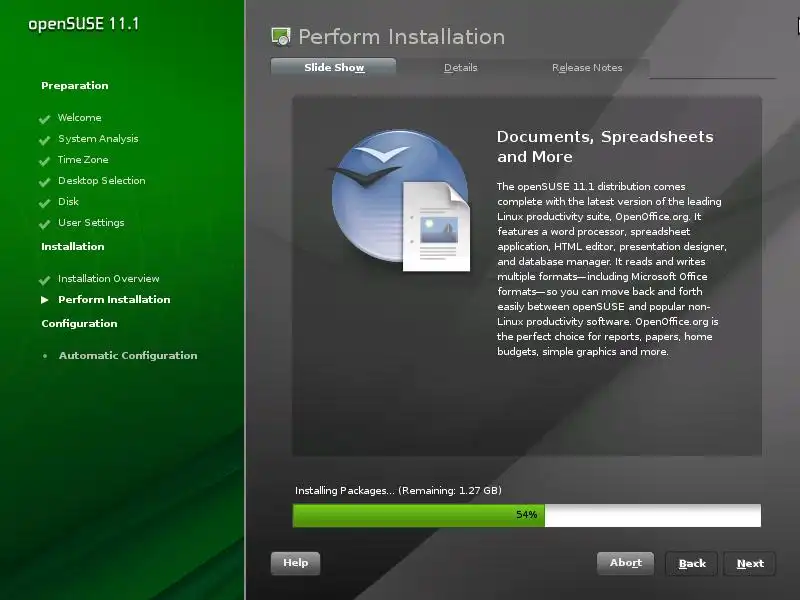
Task: Click the Help button
Action: click(x=295, y=563)
